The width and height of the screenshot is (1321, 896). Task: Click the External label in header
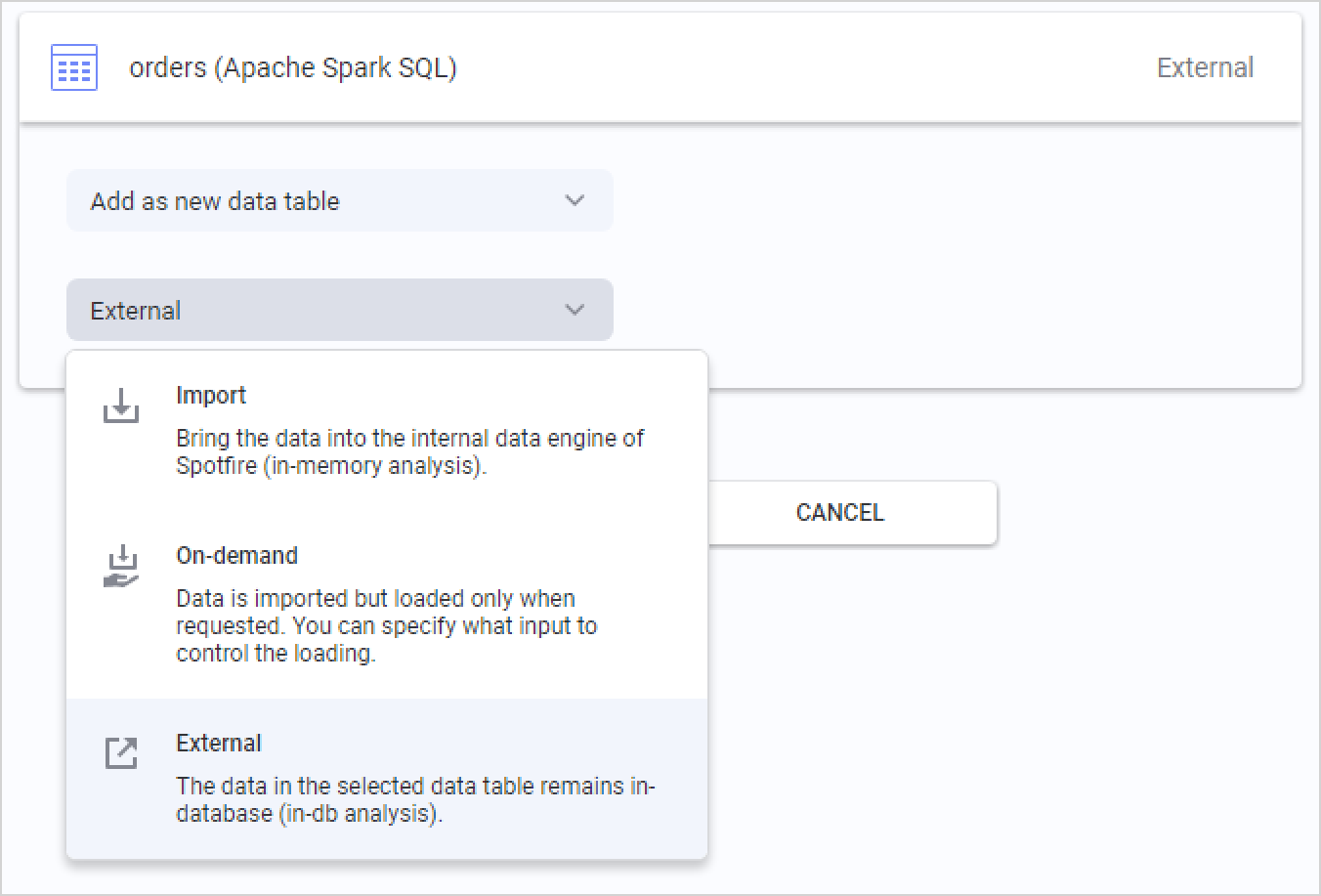(1205, 67)
